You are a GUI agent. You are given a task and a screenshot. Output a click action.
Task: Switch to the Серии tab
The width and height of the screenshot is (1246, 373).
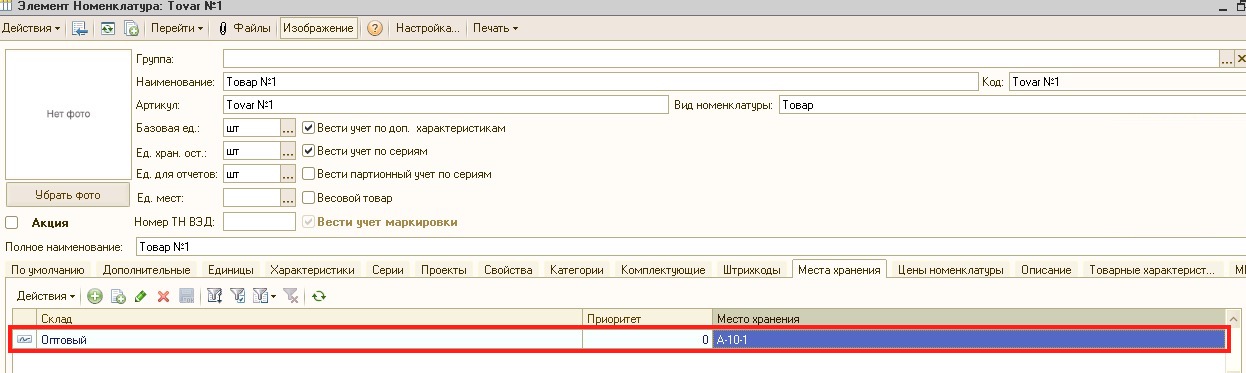click(388, 270)
